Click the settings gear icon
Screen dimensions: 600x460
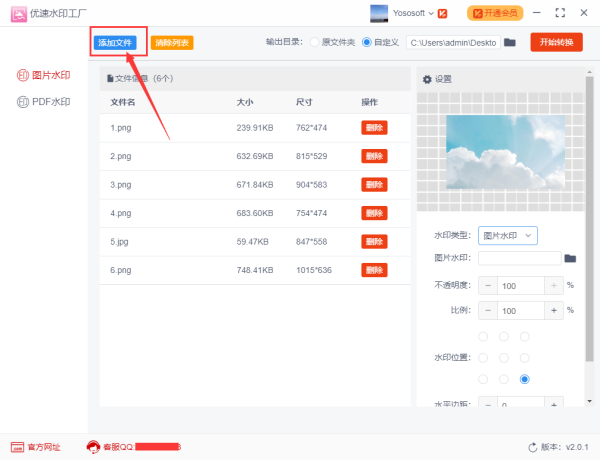(428, 79)
